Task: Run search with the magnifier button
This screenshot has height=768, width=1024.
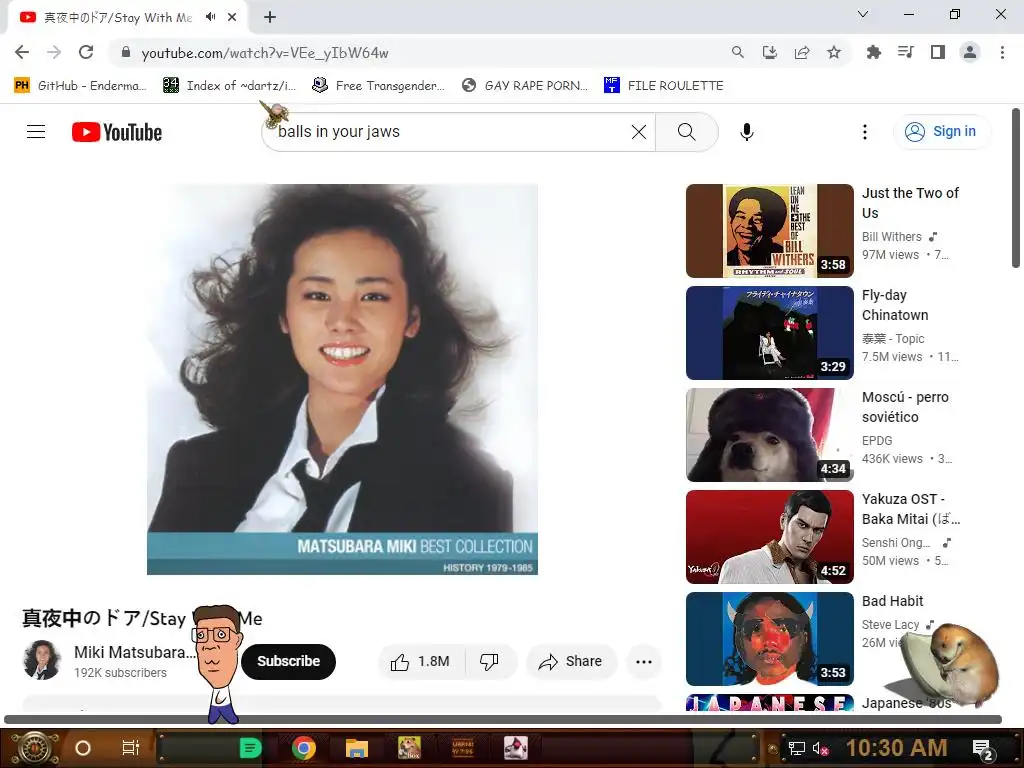Action: coord(686,132)
